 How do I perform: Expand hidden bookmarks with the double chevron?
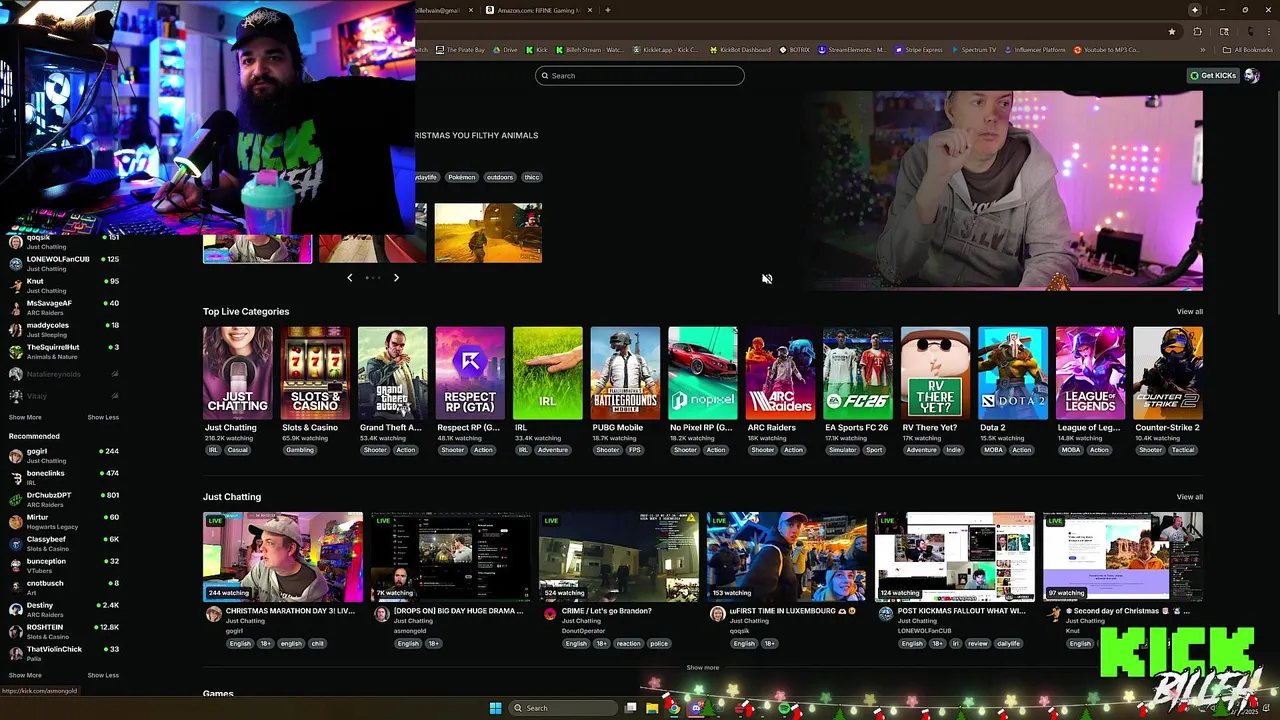coord(1202,50)
